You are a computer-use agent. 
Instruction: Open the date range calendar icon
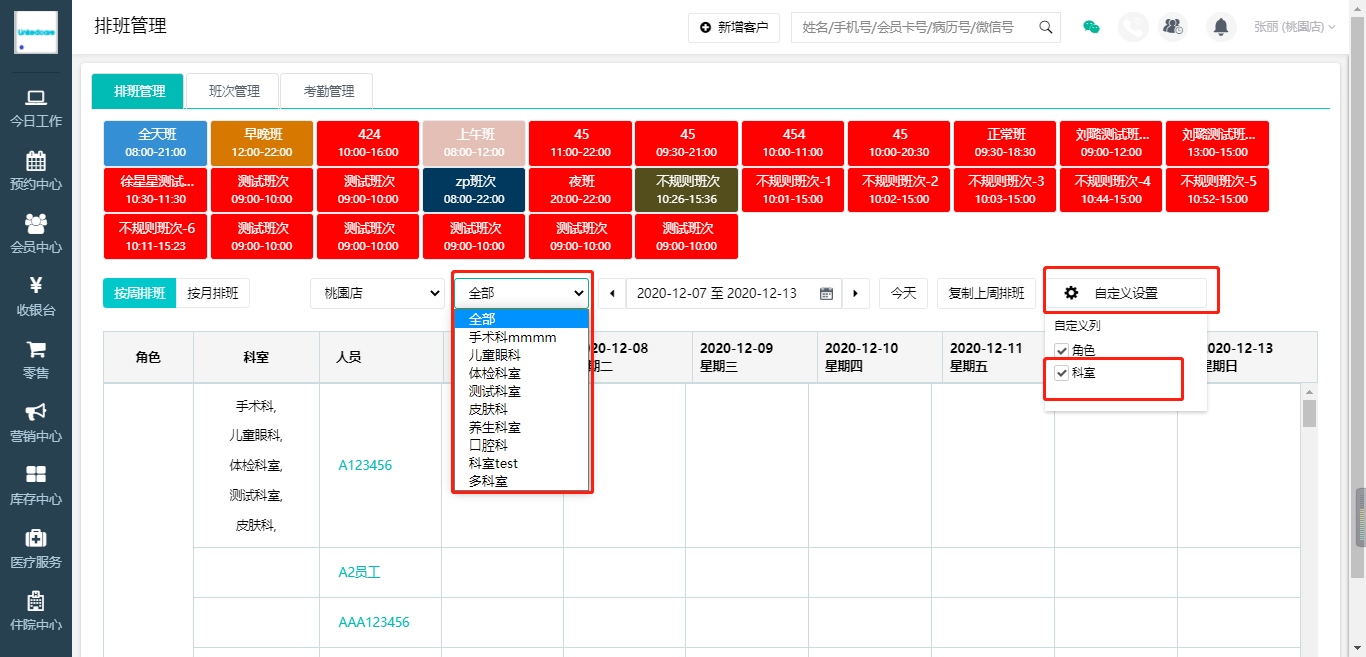826,293
